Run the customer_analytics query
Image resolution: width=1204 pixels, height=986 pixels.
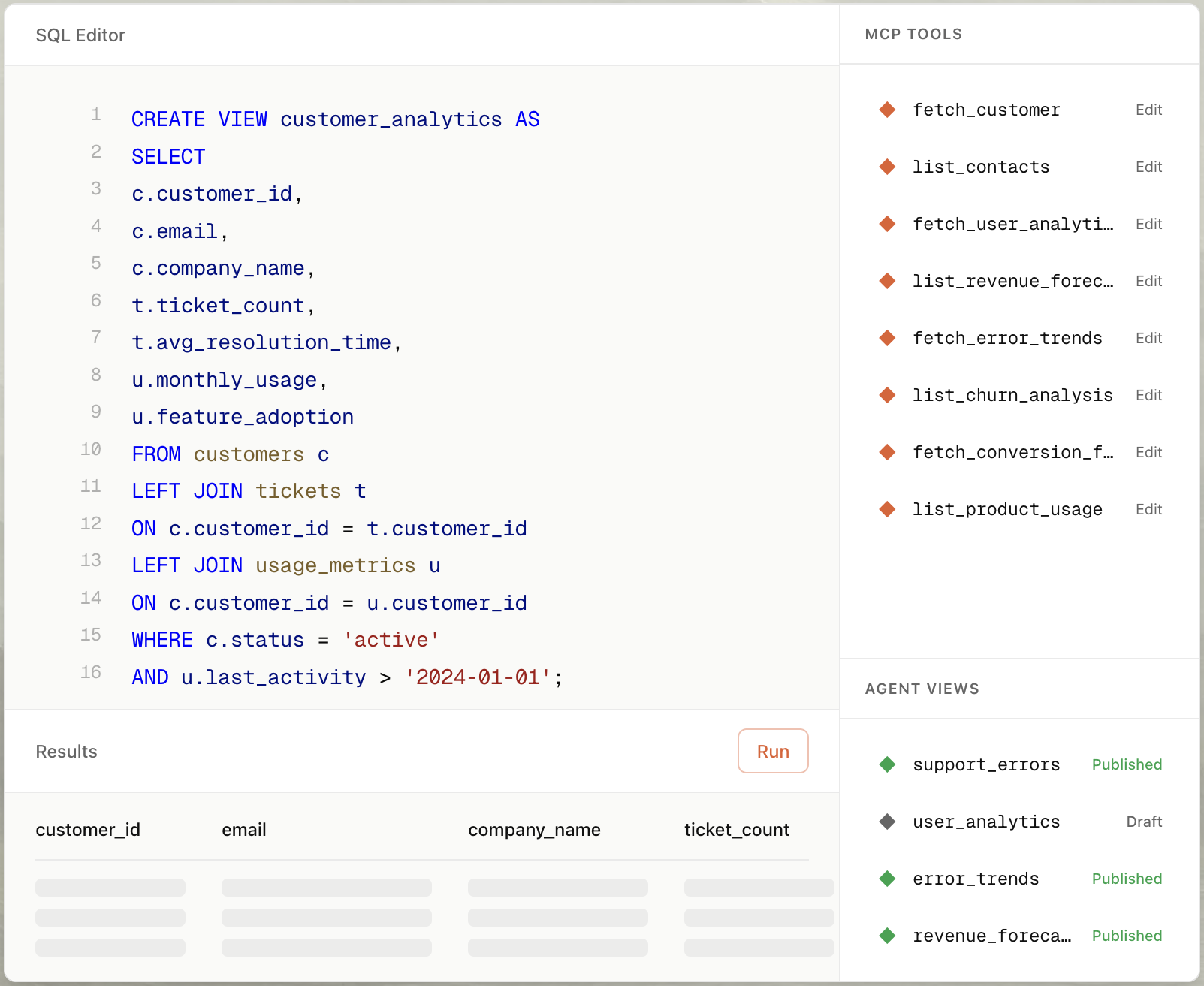773,751
